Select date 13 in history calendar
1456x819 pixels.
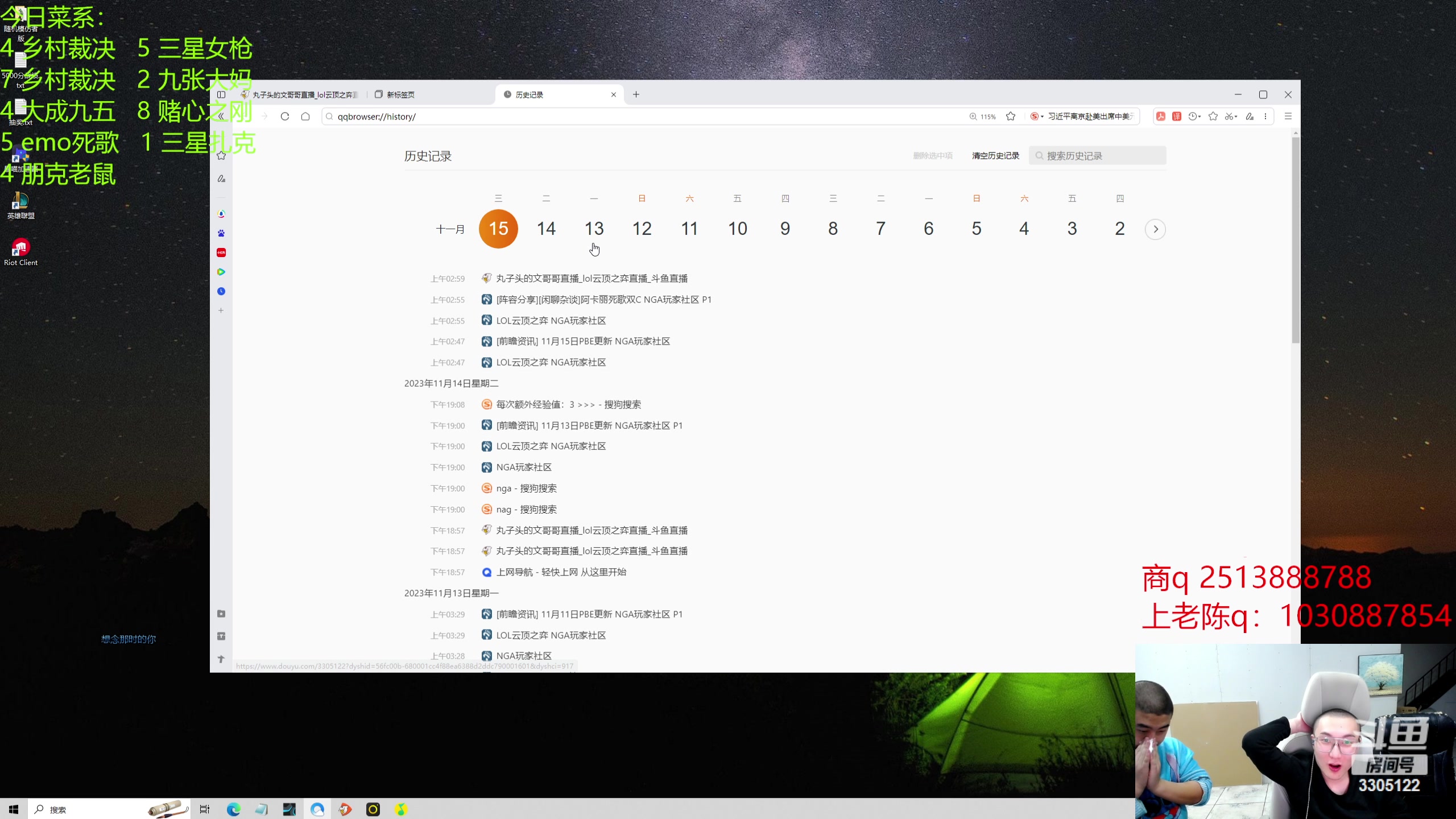pos(594,229)
